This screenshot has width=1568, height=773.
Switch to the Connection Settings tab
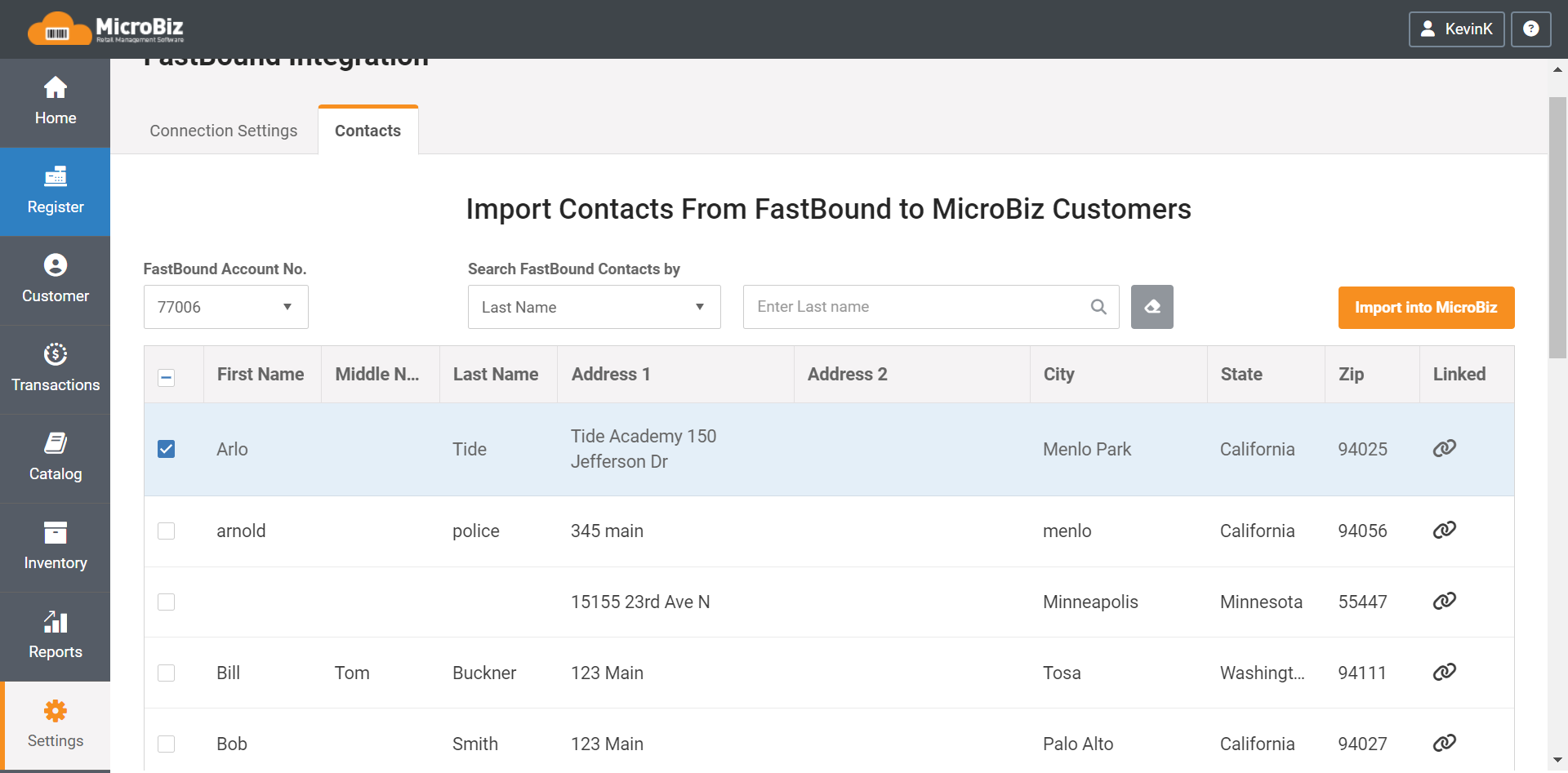click(223, 131)
